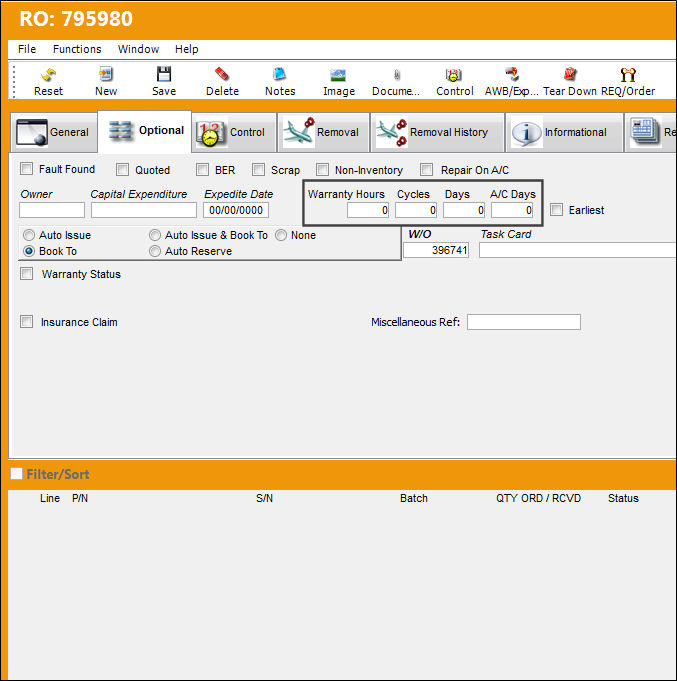
Task: Open Notes from the toolbar
Action: [x=280, y=81]
